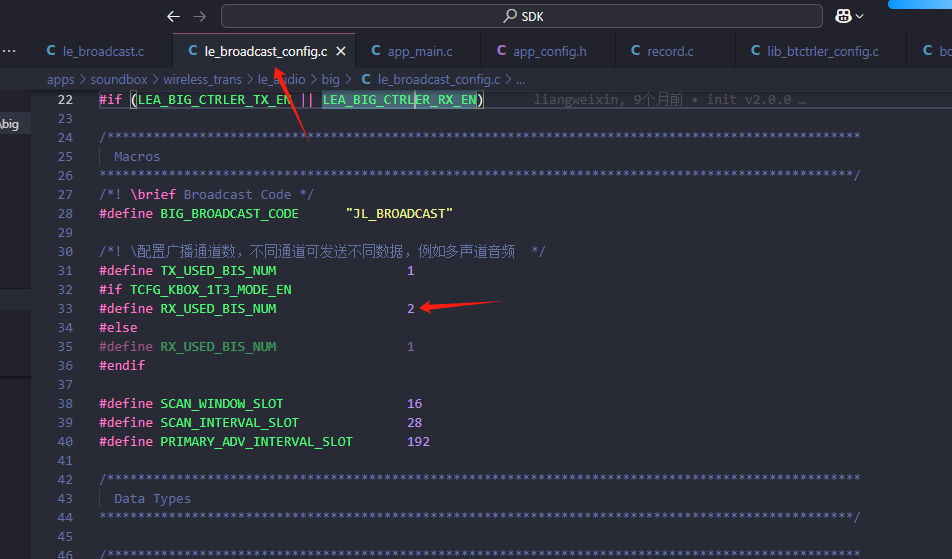Click SCAN_INTERVAL_SLOT macro name
Image resolution: width=952 pixels, height=559 pixels.
(230, 422)
